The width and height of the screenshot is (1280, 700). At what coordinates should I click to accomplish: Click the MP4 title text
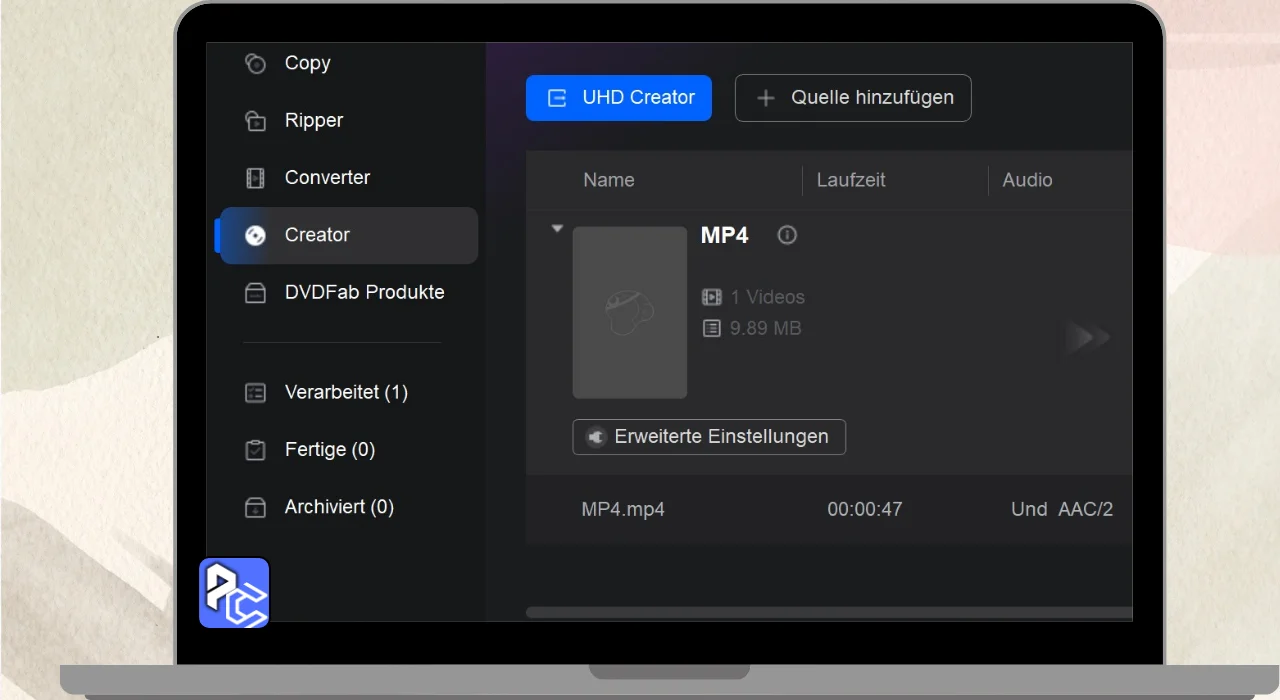(725, 236)
